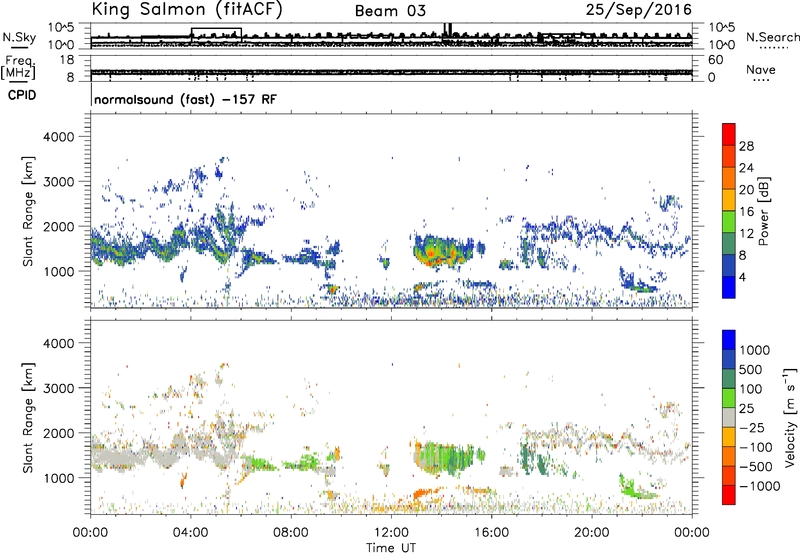This screenshot has width=800, height=554.
Task: Click 'normalsound (fast) -157 RF' text
Action: [185, 99]
